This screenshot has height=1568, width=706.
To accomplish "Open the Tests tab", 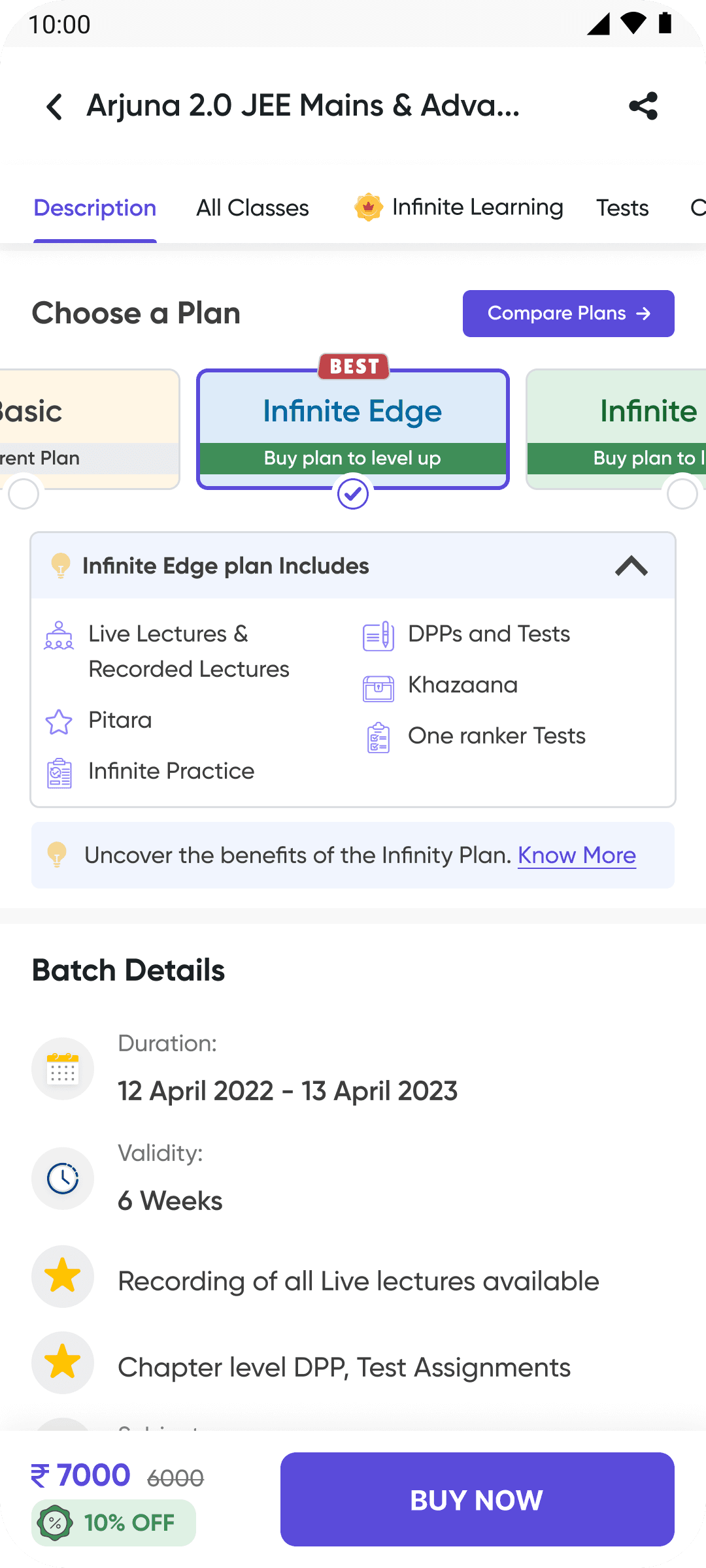I will tap(622, 208).
